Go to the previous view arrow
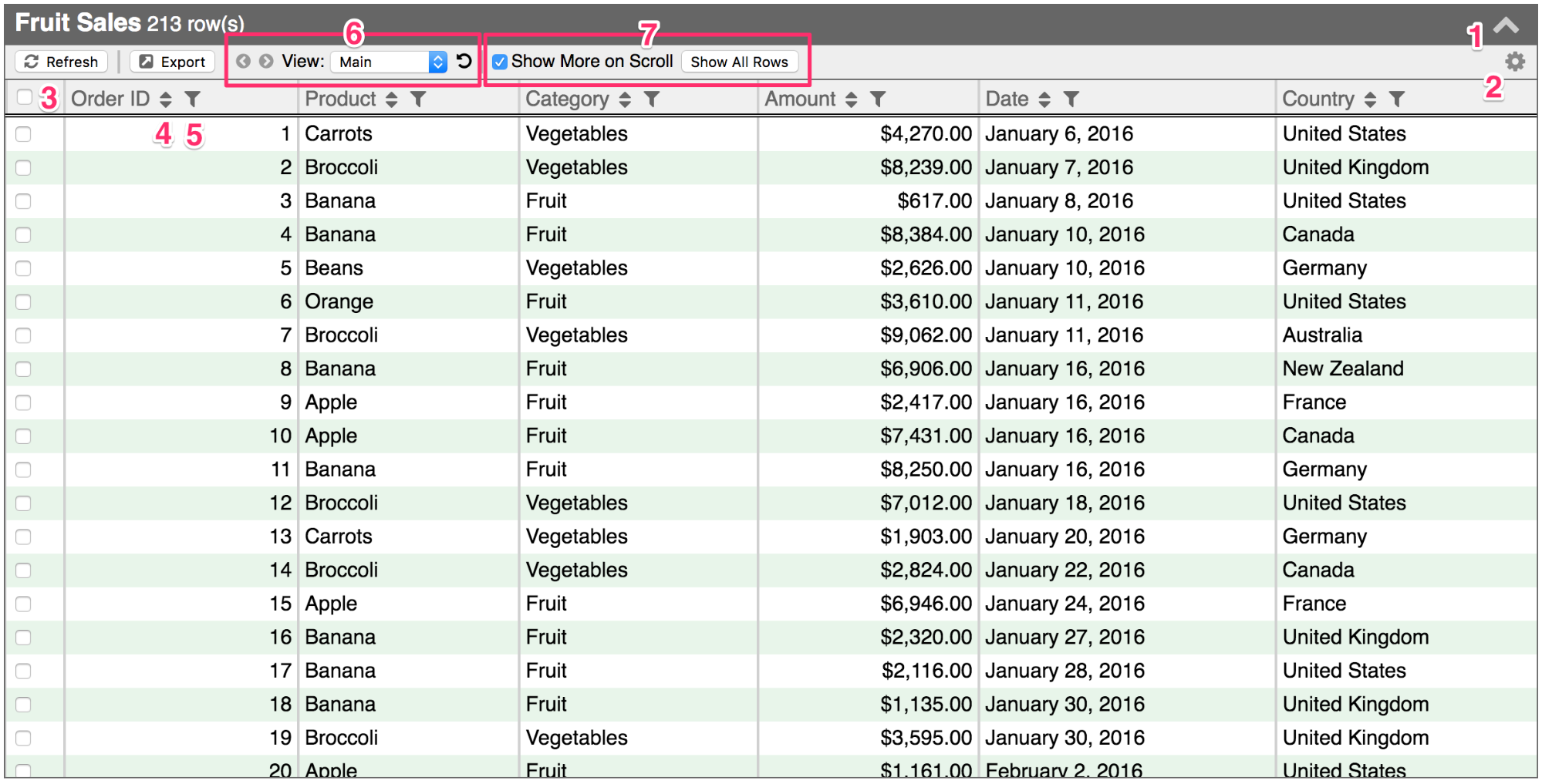This screenshot has width=1542, height=784. click(243, 61)
